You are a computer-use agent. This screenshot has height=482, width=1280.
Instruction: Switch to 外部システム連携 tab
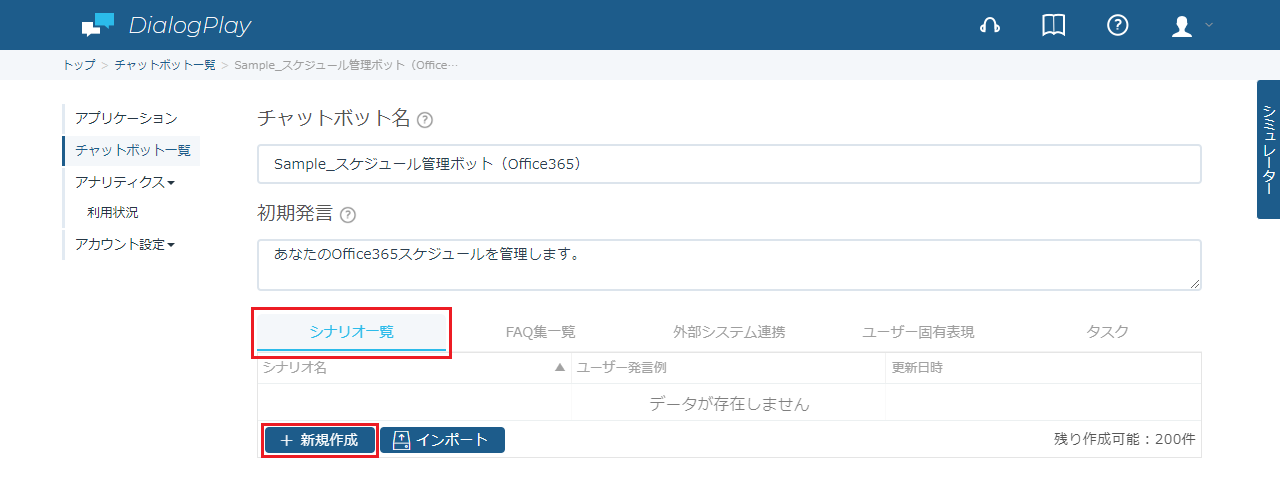point(729,332)
